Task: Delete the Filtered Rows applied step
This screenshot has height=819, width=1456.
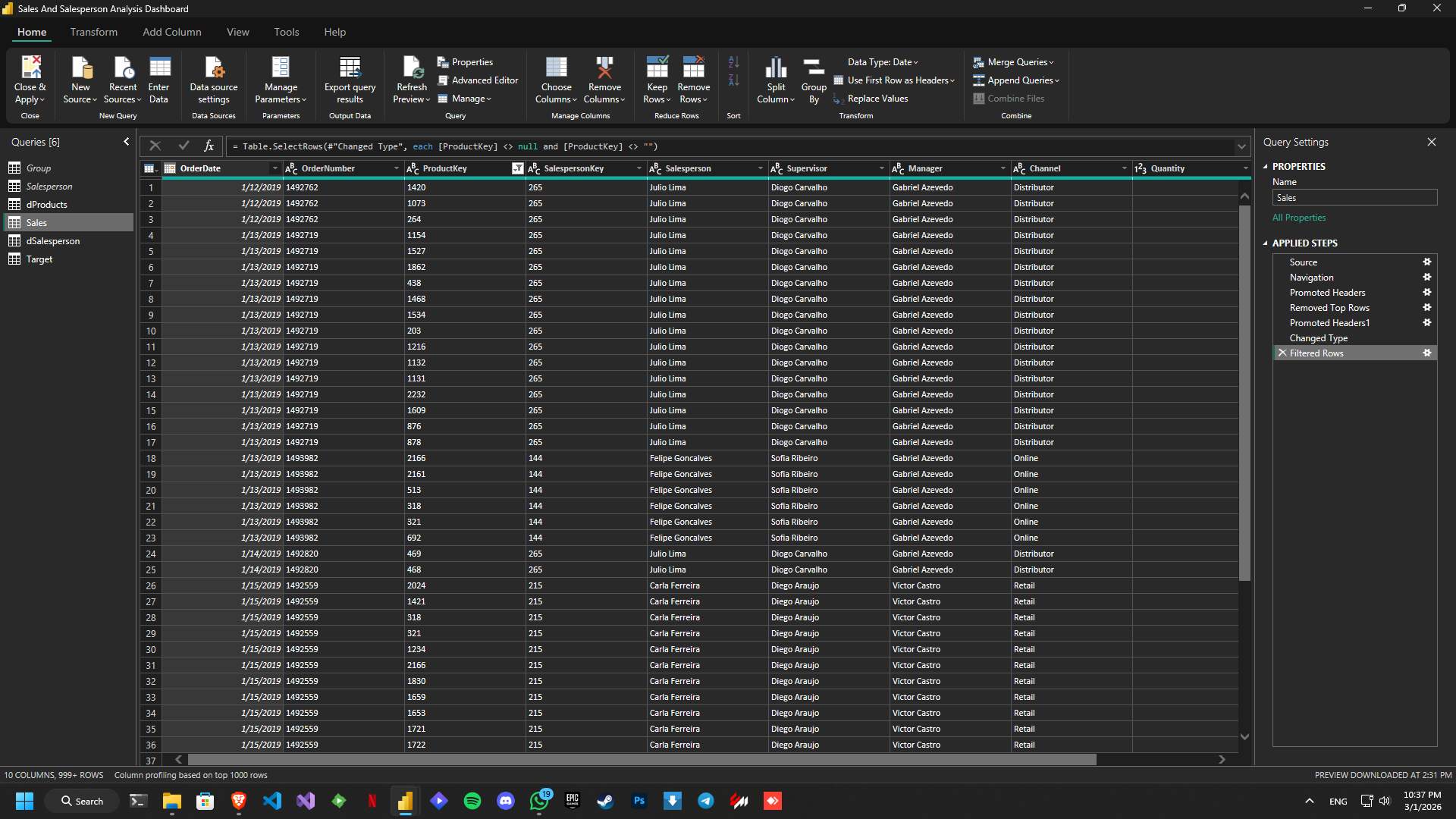Action: click(x=1282, y=353)
